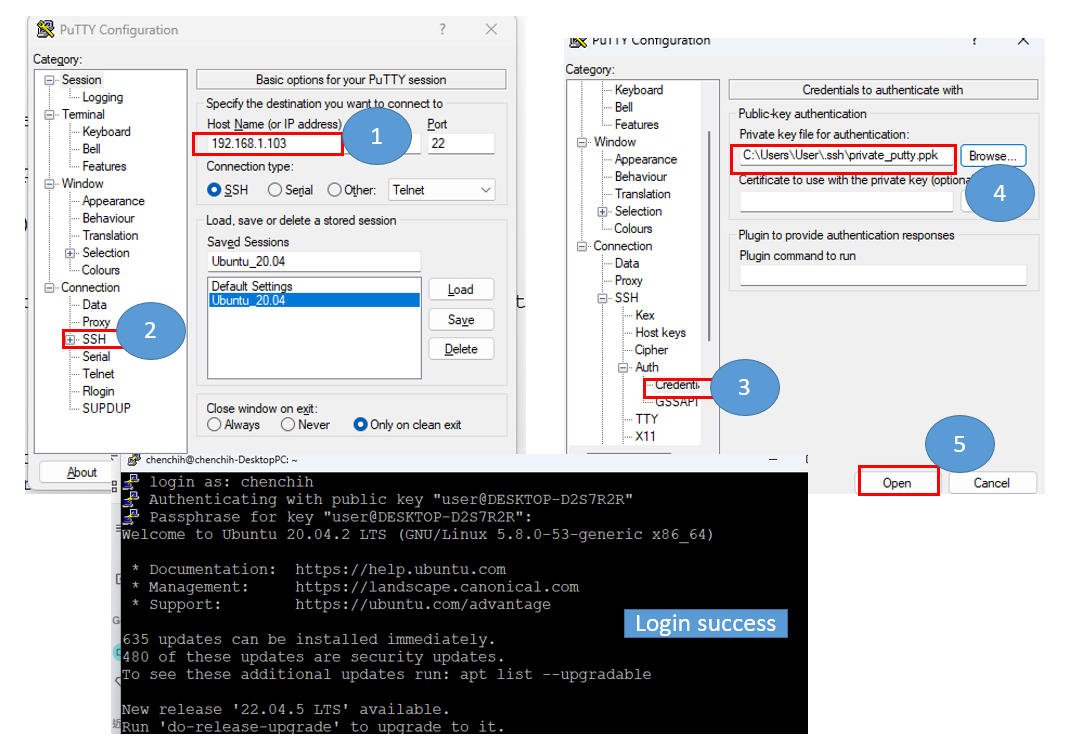The height and width of the screenshot is (746, 1067).
Task: Select the TTY category
Action: point(646,419)
